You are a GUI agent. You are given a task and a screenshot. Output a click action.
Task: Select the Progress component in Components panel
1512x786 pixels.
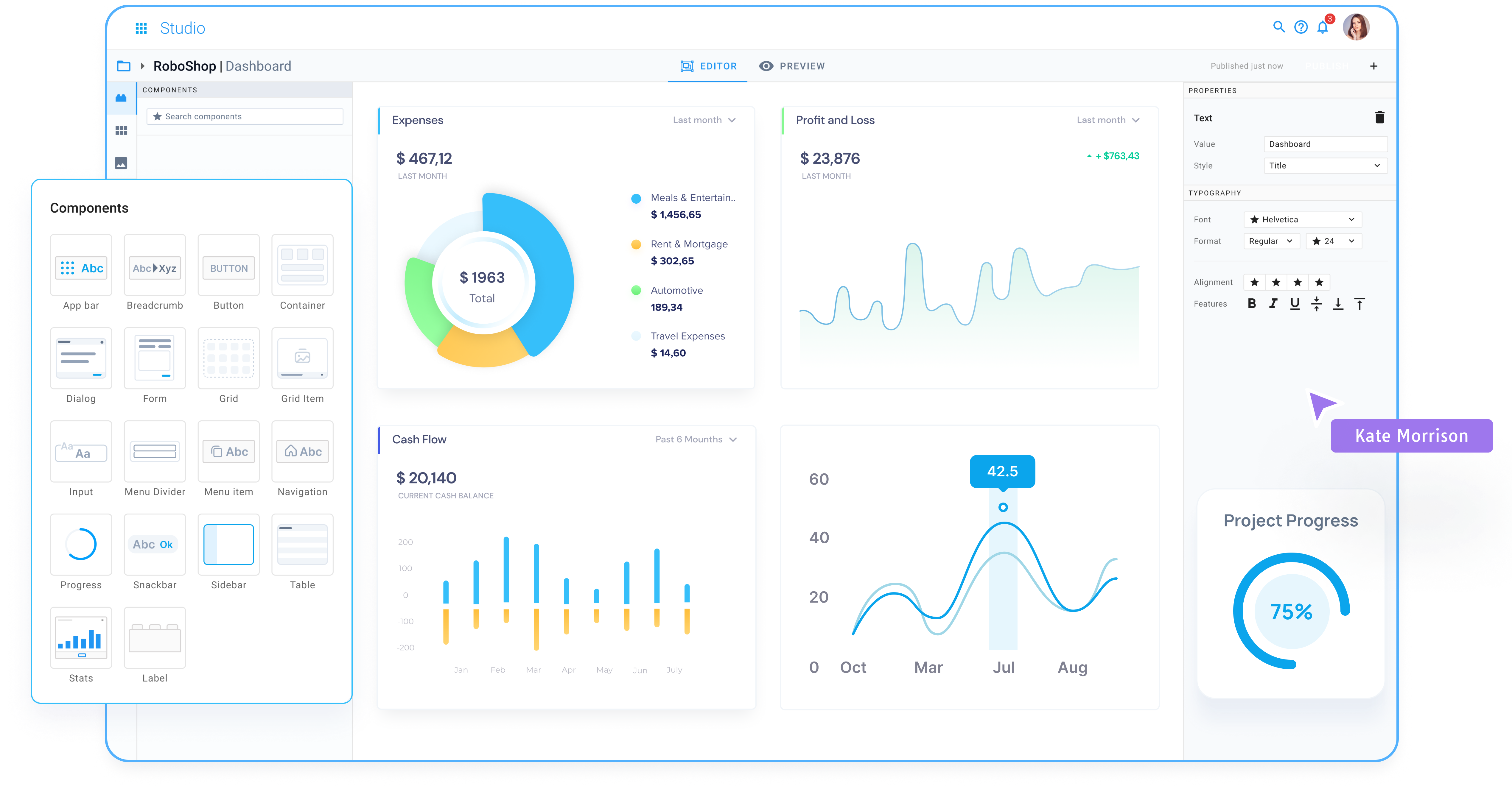point(80,544)
